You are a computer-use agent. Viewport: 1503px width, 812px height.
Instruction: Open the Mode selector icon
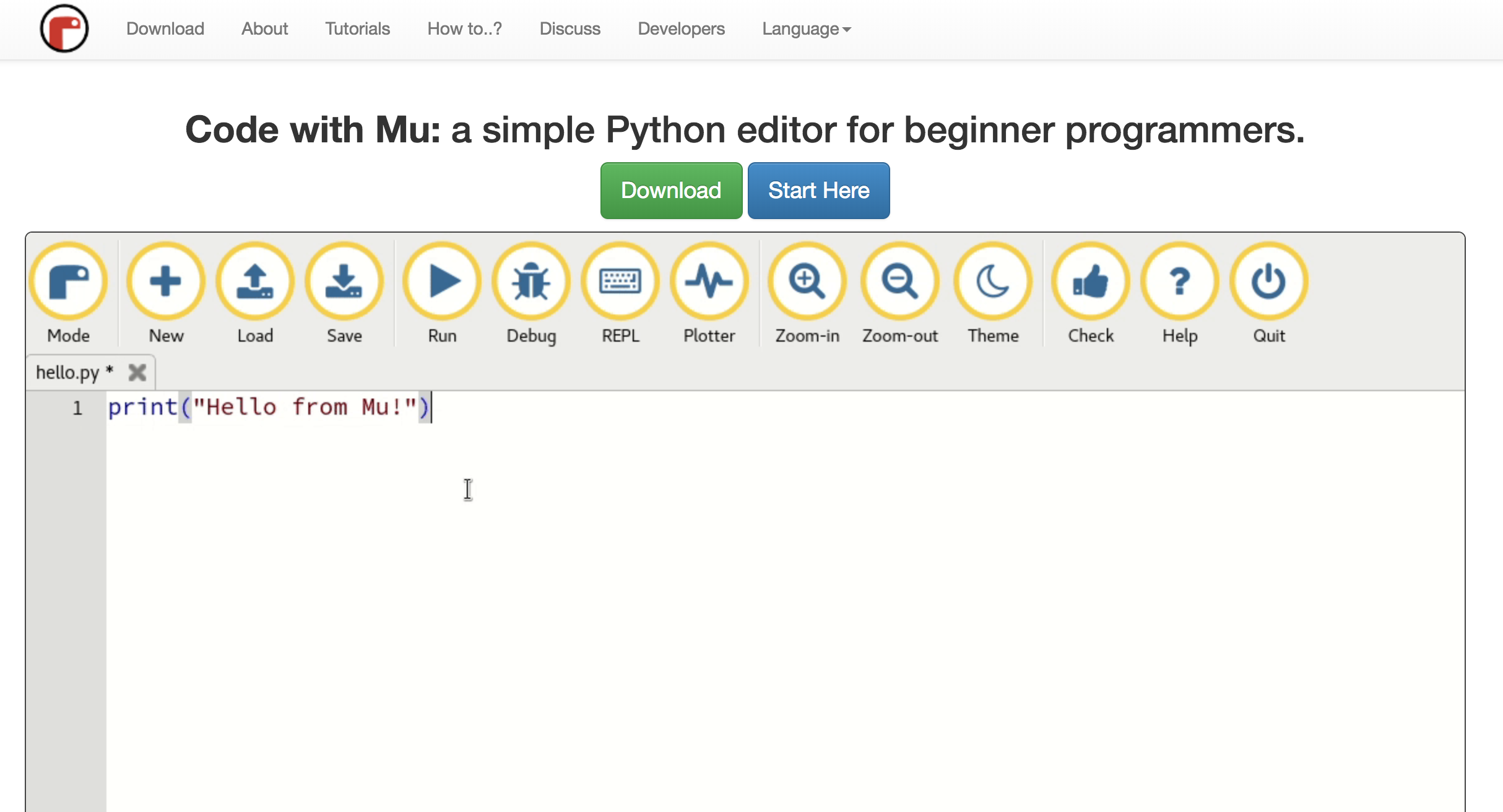coord(69,282)
